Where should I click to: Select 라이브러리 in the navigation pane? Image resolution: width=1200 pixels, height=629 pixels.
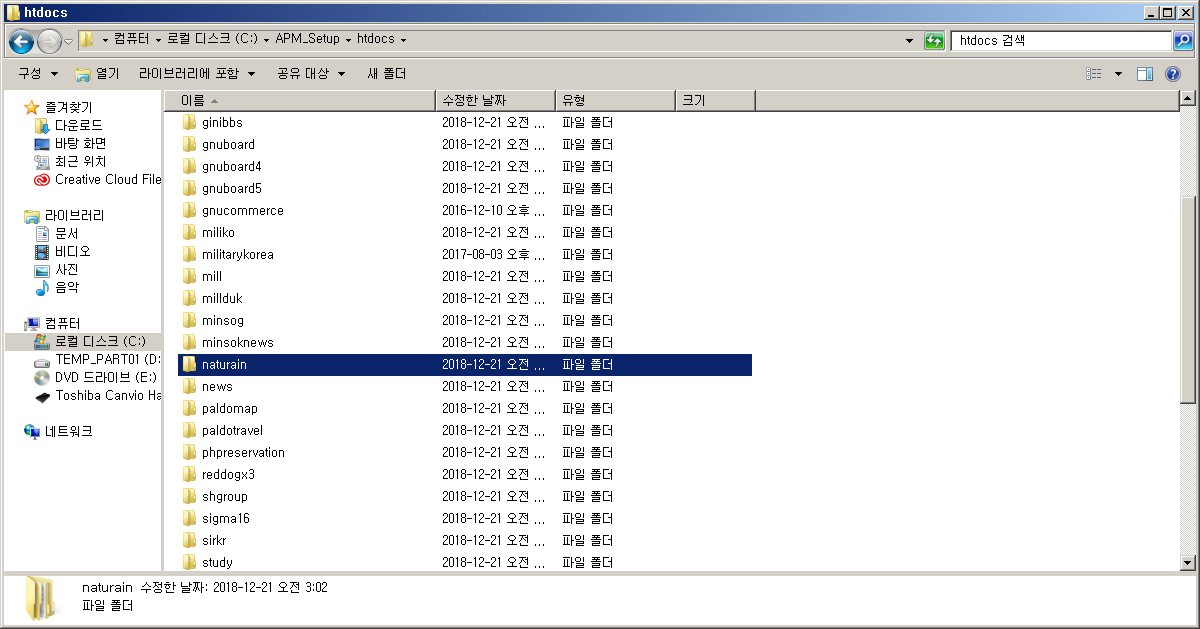point(74,215)
